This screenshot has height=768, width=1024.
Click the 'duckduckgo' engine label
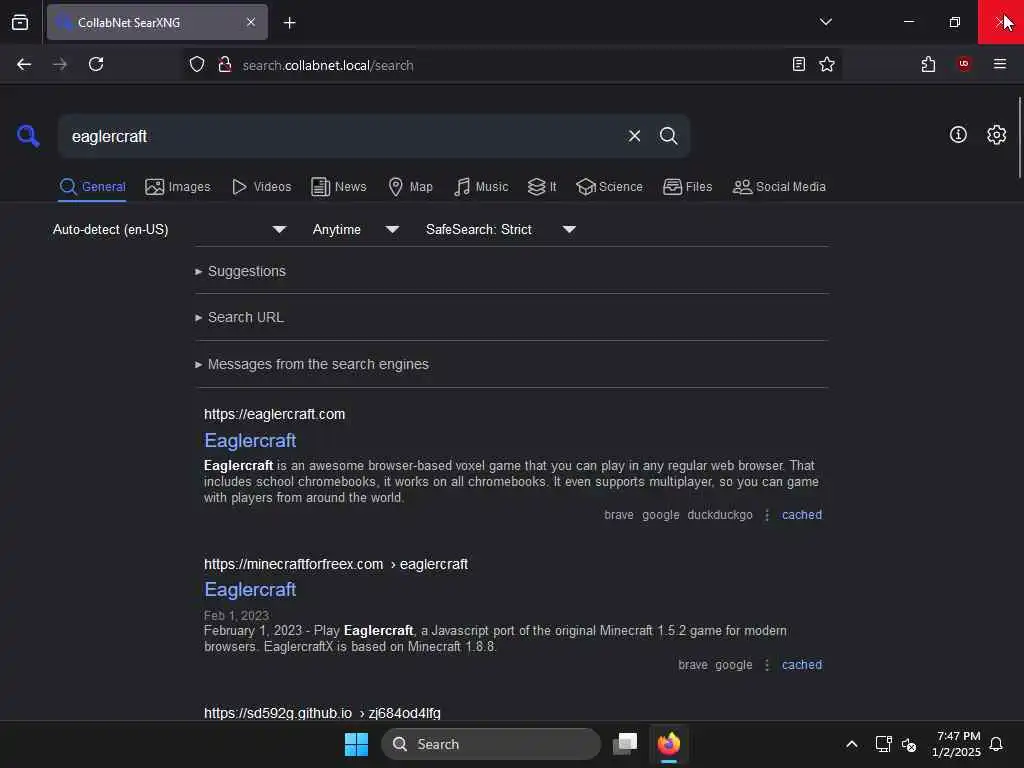click(x=720, y=515)
